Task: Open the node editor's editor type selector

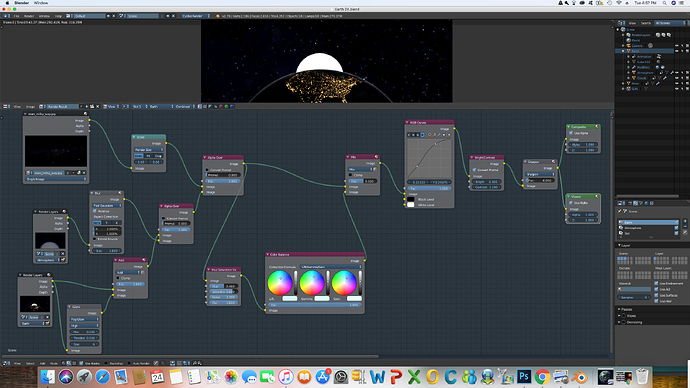Action: [x=6, y=363]
